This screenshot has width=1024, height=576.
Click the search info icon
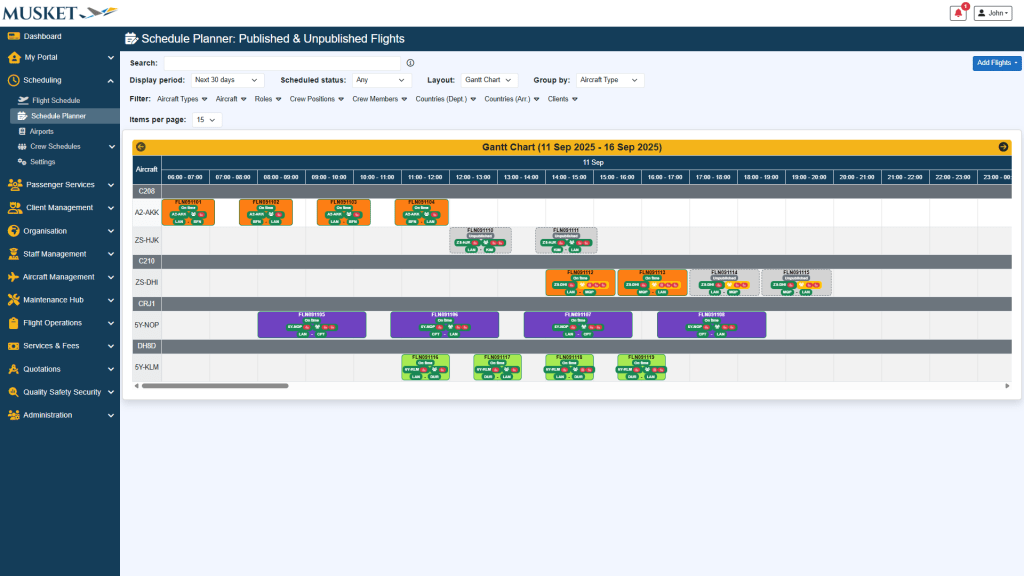[410, 63]
